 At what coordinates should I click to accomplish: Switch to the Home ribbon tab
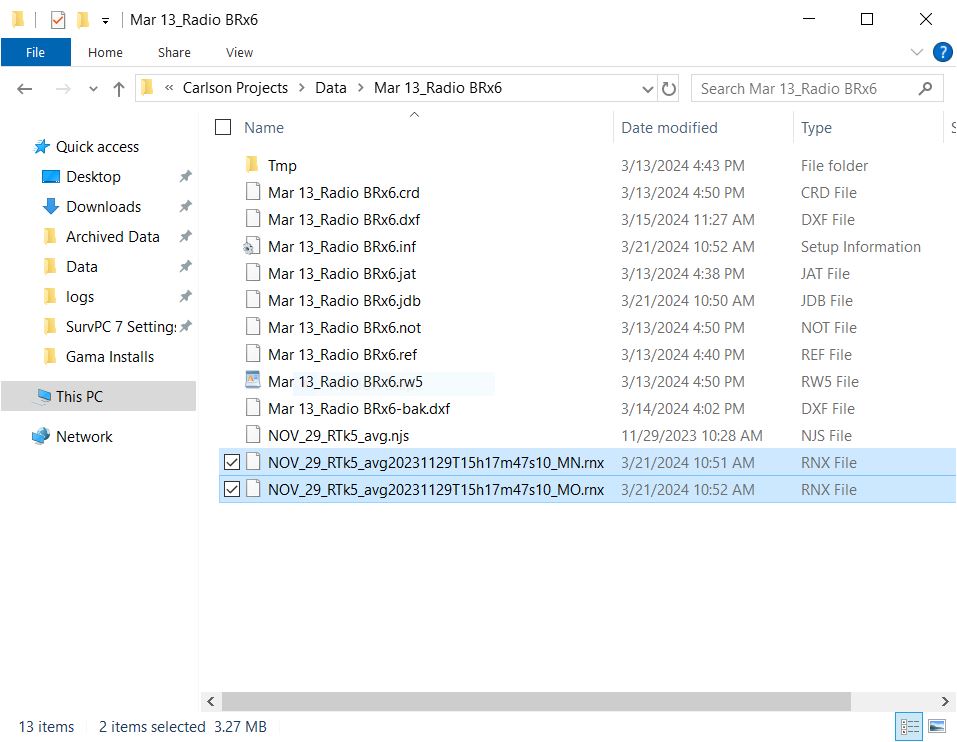pyautogui.click(x=105, y=52)
